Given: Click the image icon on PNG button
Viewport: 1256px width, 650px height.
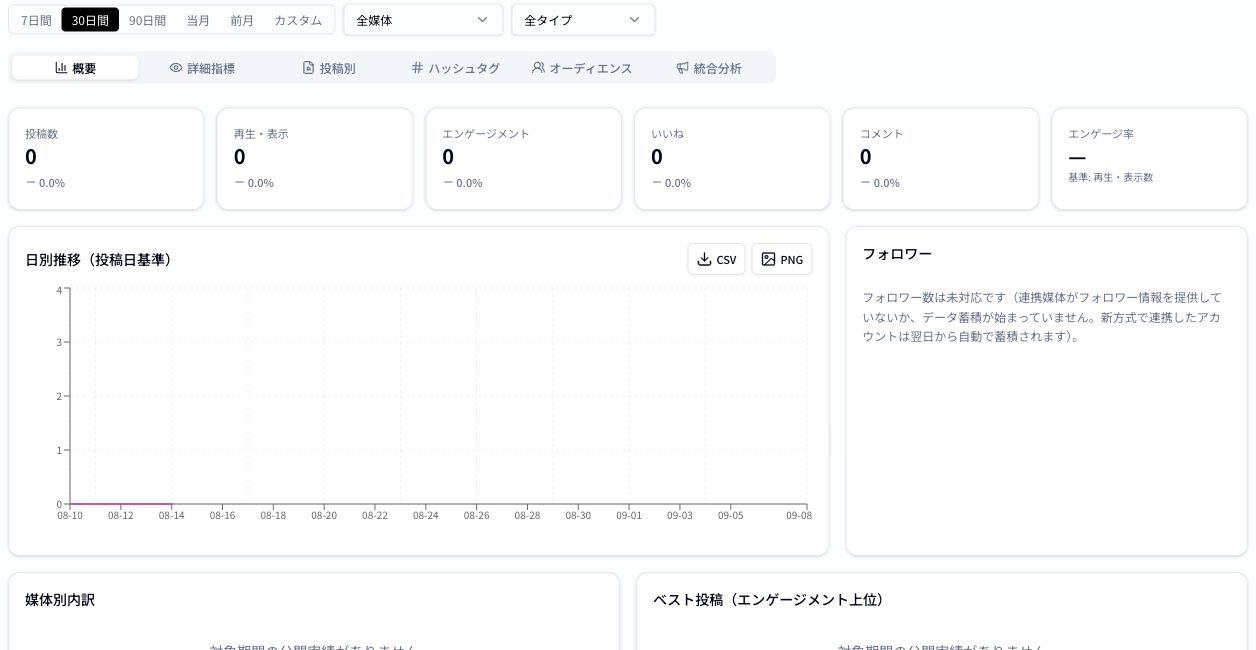Looking at the screenshot, I should click(x=768, y=259).
